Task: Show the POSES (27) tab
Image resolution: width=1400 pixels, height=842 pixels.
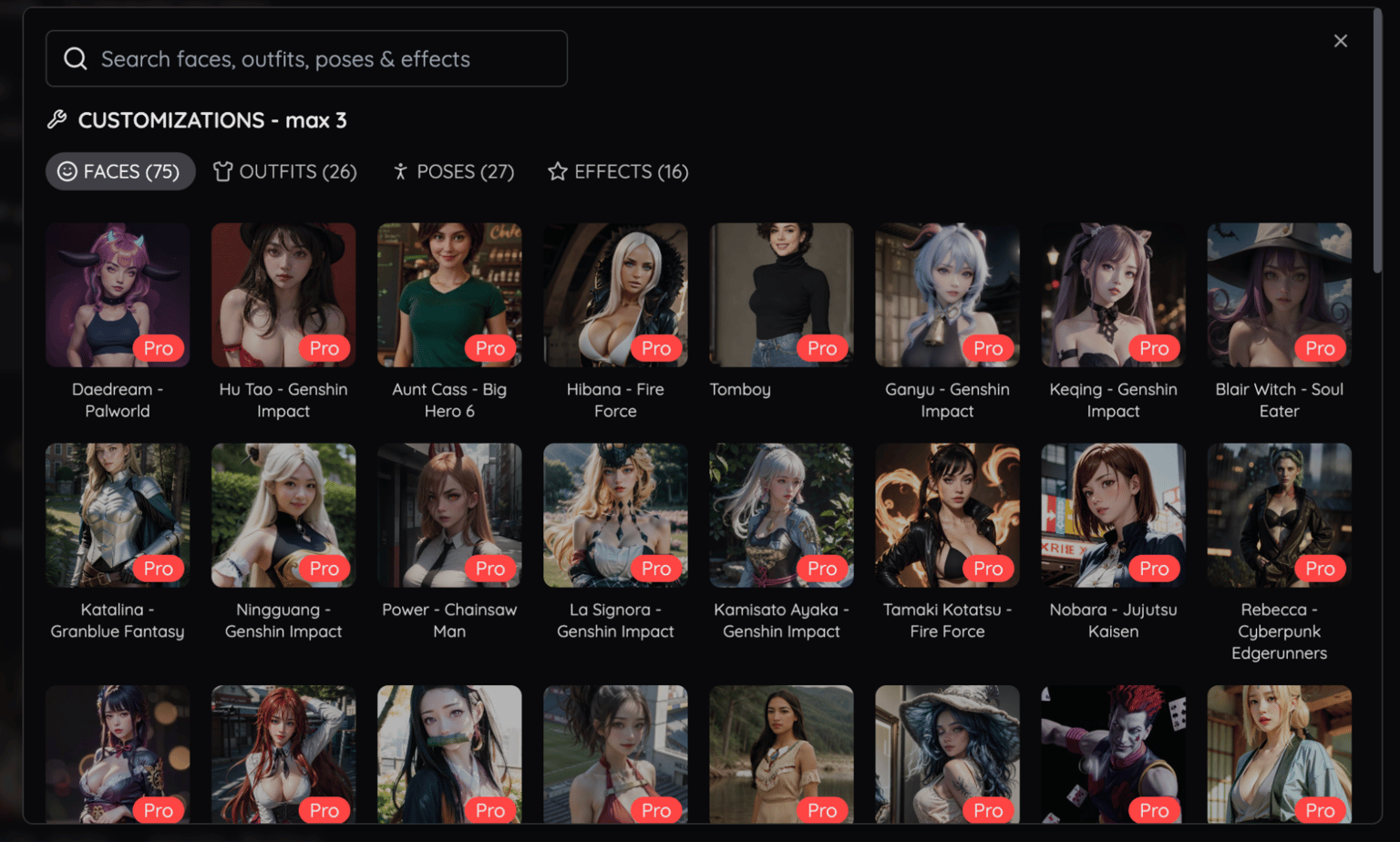Action: (x=454, y=171)
